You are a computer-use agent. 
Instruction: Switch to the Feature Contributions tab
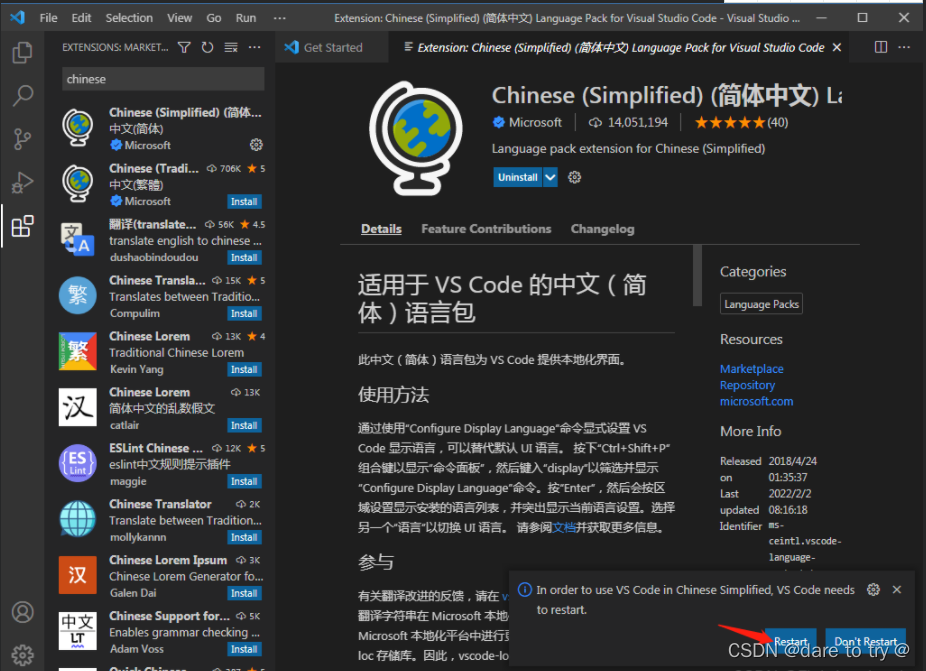coord(486,229)
